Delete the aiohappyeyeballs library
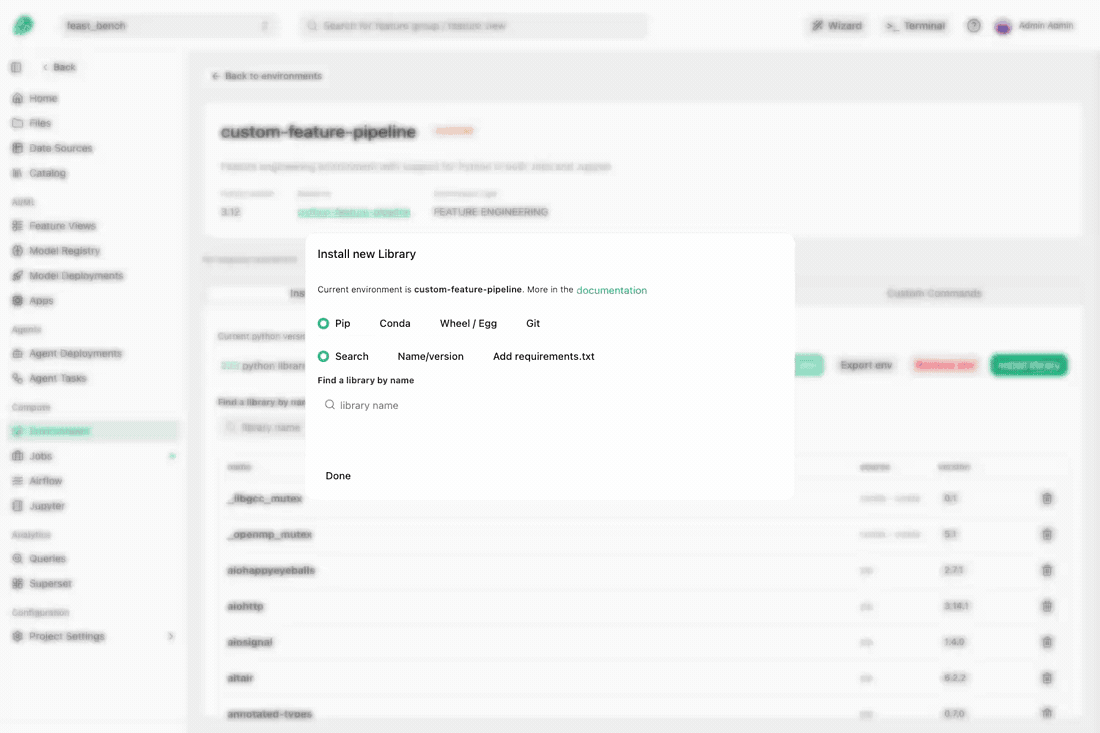 point(1047,570)
